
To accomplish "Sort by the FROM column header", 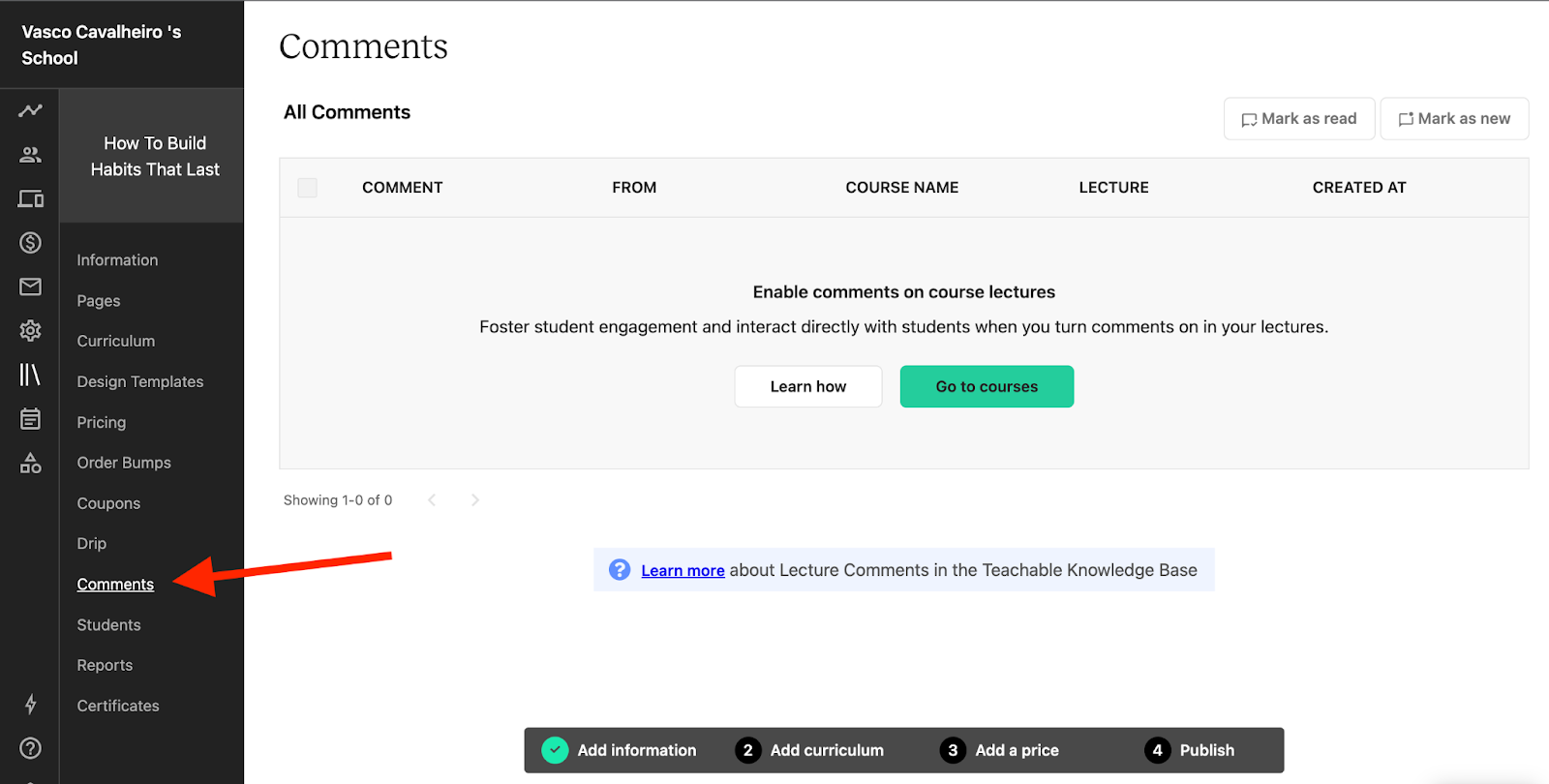I will coord(634,188).
